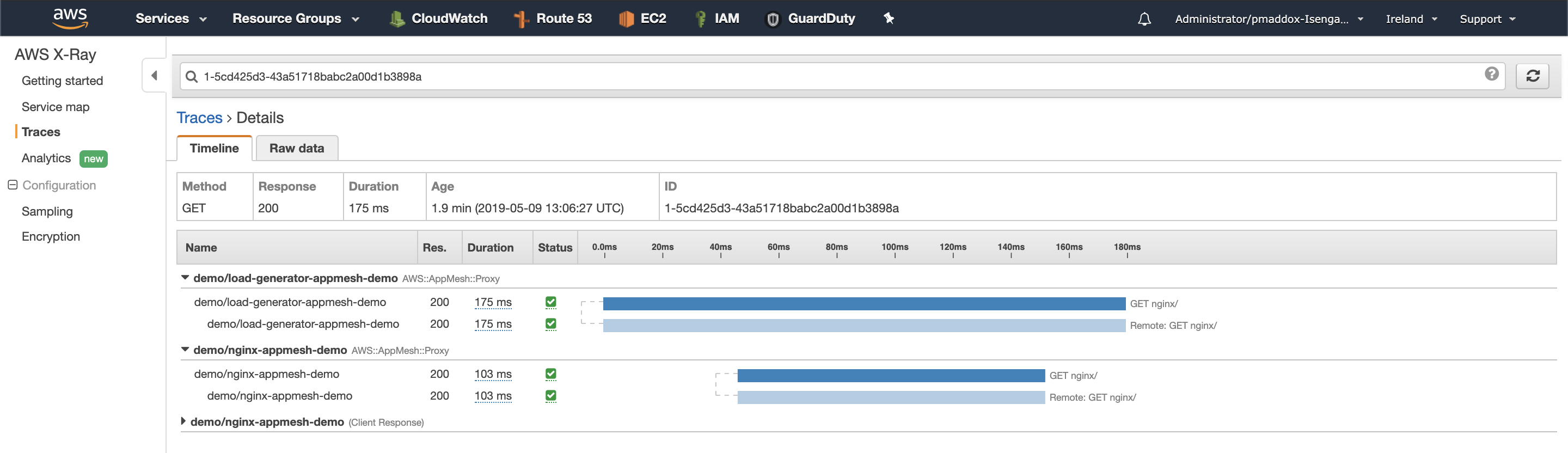The image size is (1568, 453).
Task: Click the Remote: GET nginx/ label of load-generator
Action: [x=1173, y=326]
